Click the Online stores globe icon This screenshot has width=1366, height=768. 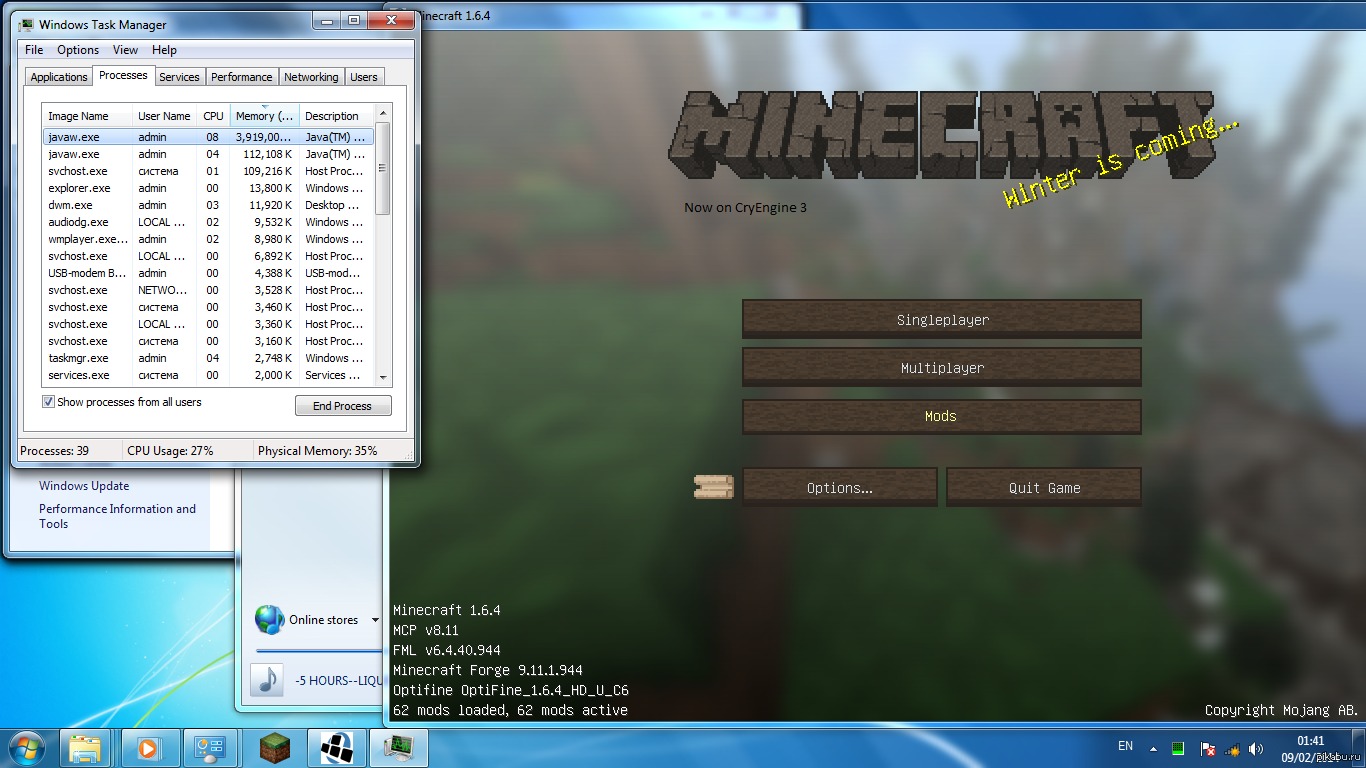pos(269,620)
